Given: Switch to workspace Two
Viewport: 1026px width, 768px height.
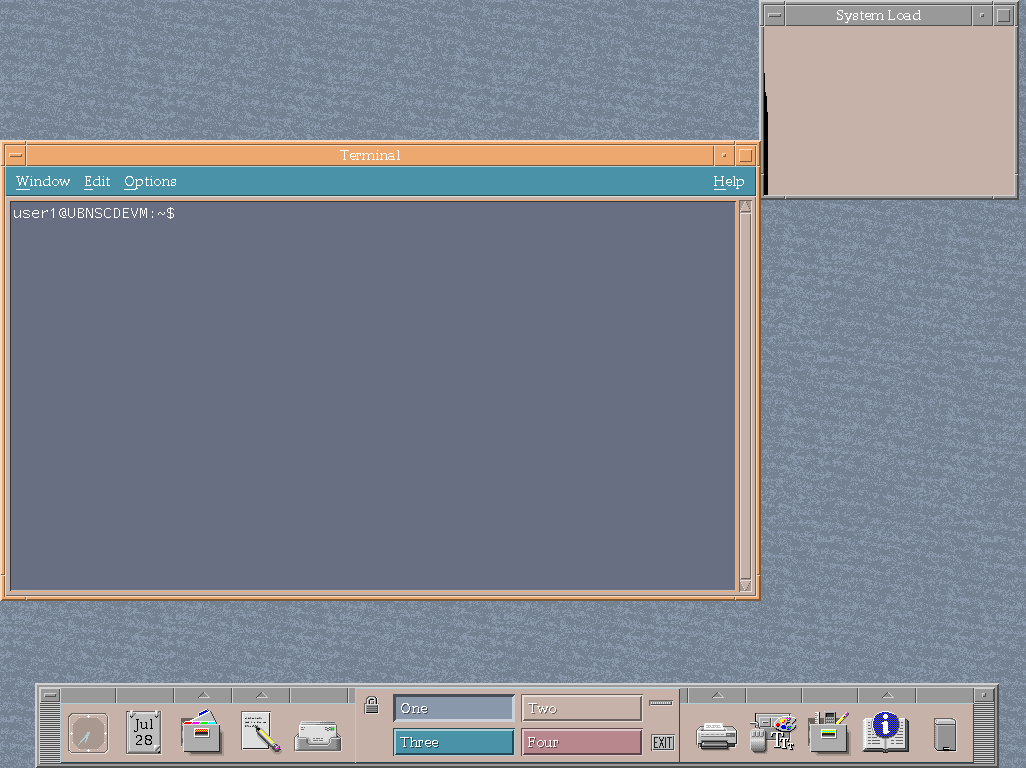Looking at the screenshot, I should coord(581,707).
